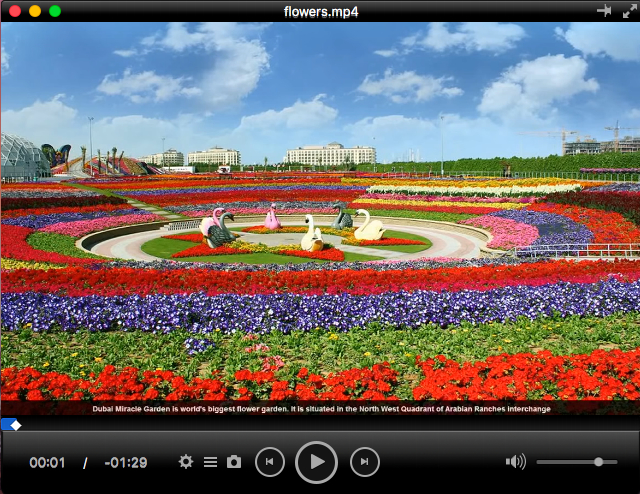The width and height of the screenshot is (640, 494).
Task: Toggle remaining time display -01:29
Action: tap(126, 463)
